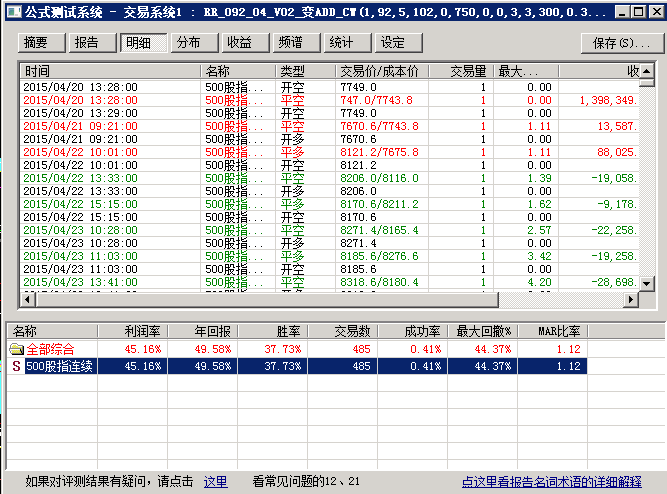Viewport: 667px width, 494px height.
Task: Select the 分布 tab
Action: [189, 43]
